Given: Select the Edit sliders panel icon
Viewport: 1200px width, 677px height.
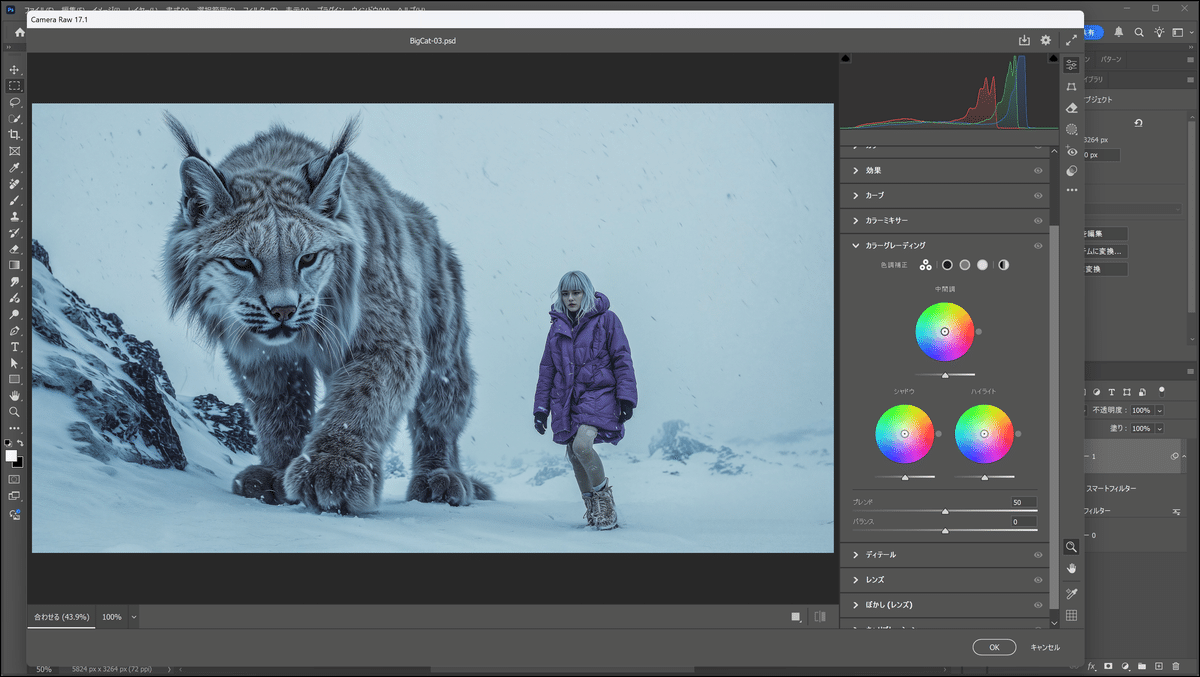Looking at the screenshot, I should pyautogui.click(x=1071, y=65).
